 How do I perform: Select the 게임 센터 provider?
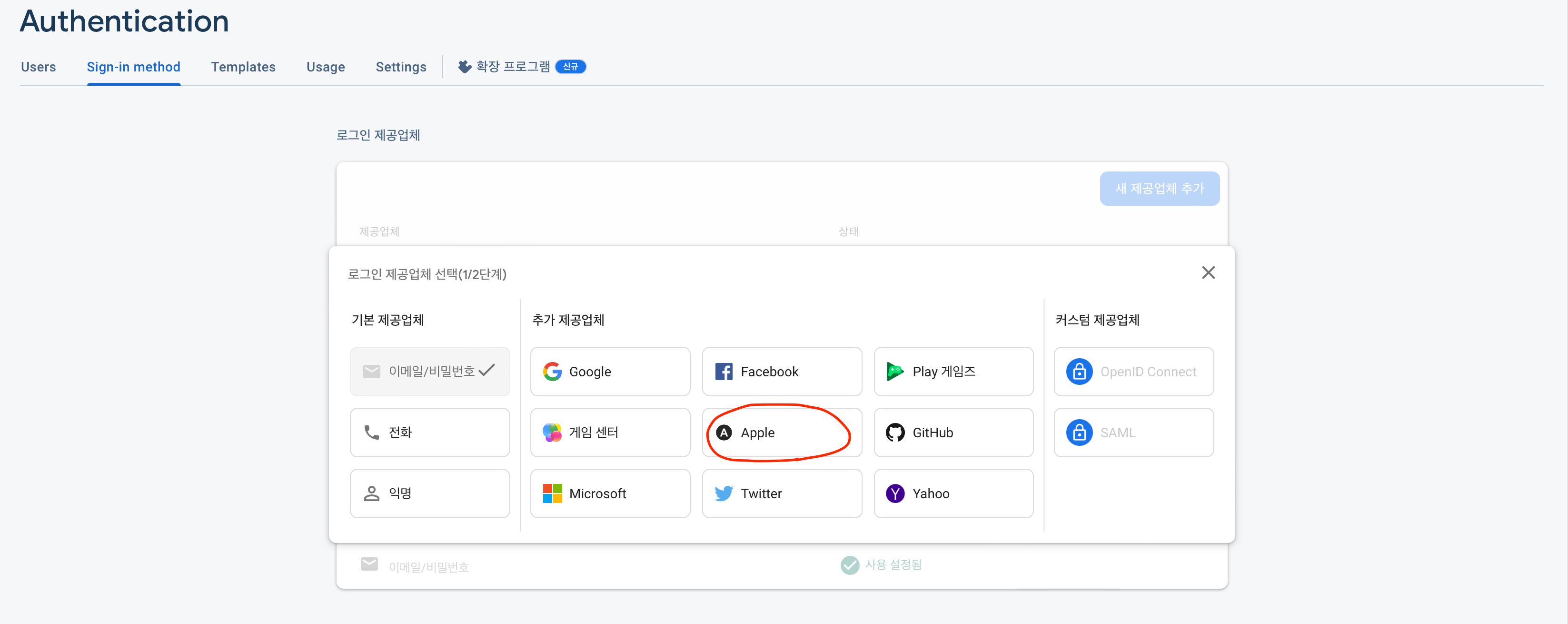(x=610, y=432)
